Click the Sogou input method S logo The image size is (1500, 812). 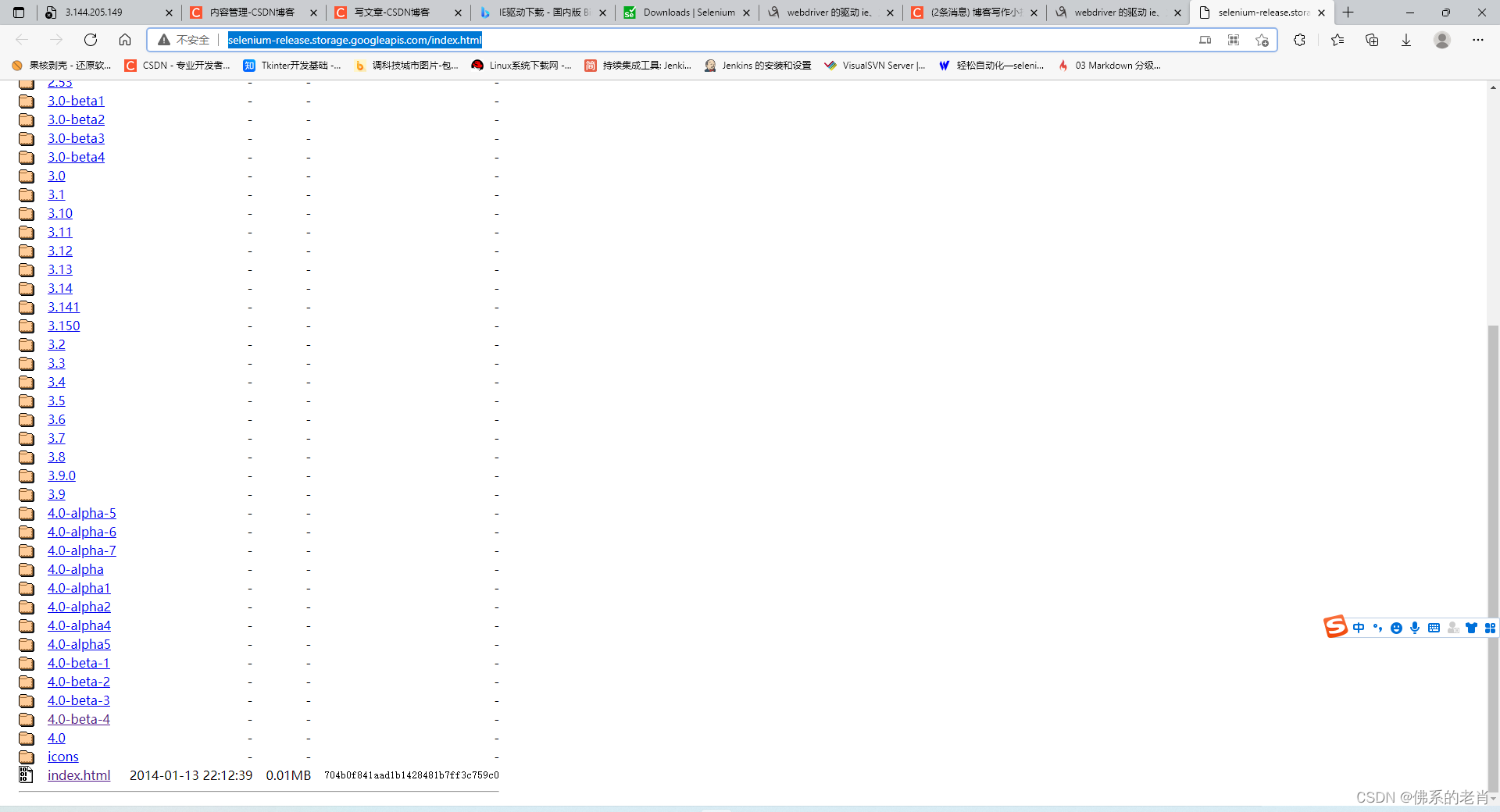pos(1335,626)
